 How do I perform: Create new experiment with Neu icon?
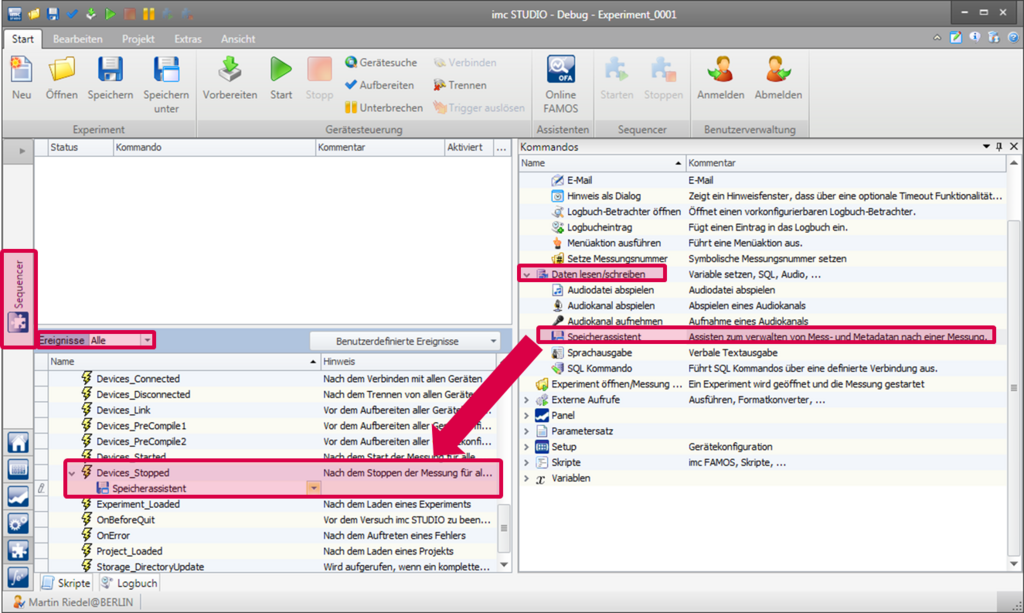[21, 70]
